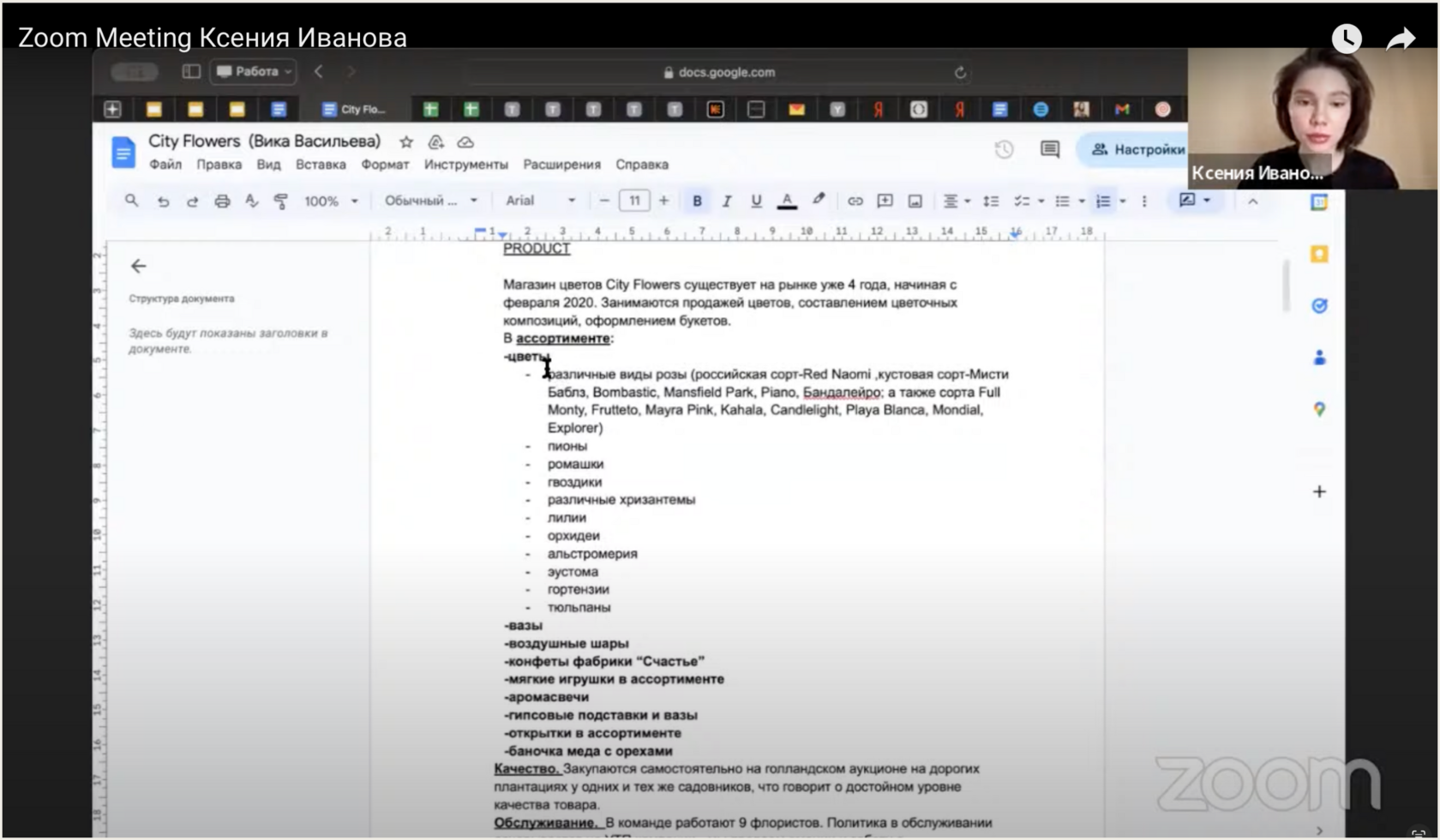Open the 100% zoom dropdown
1440x840 pixels.
(x=331, y=201)
